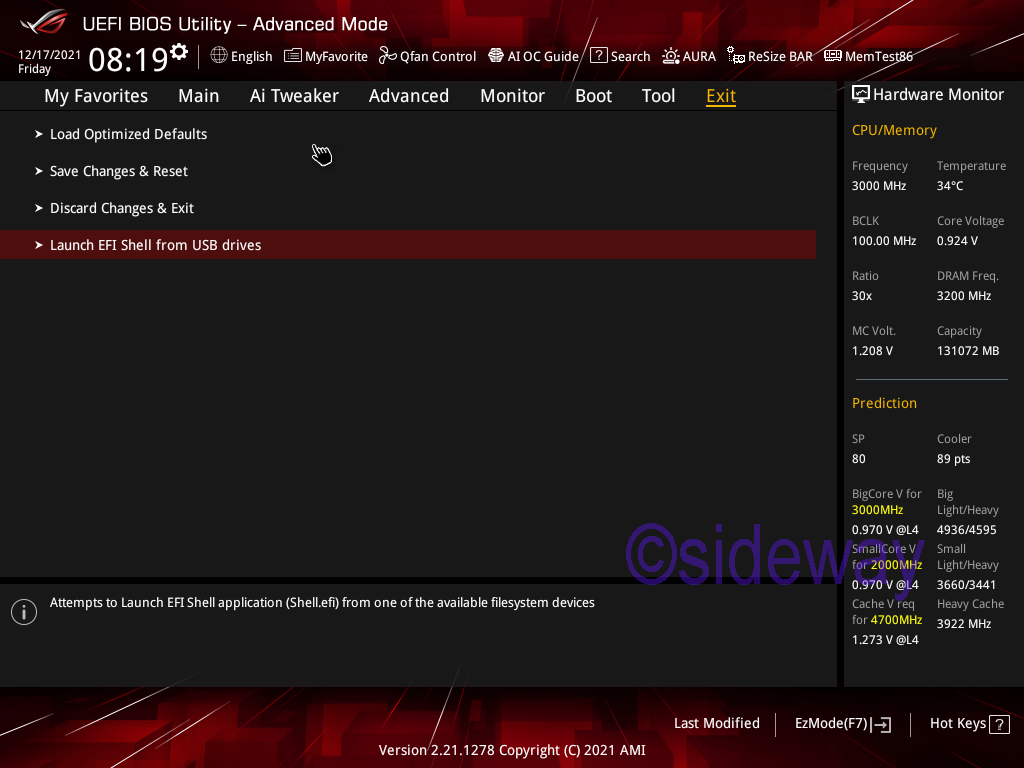
Task: Click the Hardware Monitor heading
Action: 938,95
